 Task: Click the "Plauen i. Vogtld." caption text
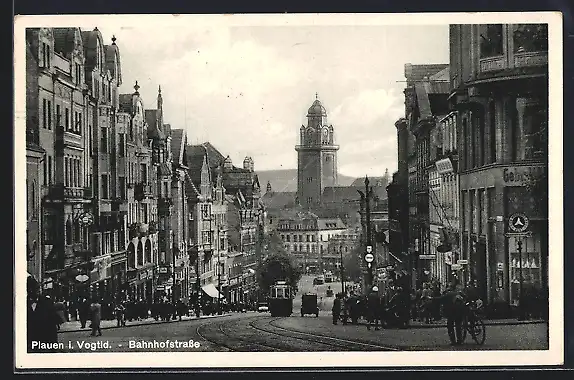[71, 345]
